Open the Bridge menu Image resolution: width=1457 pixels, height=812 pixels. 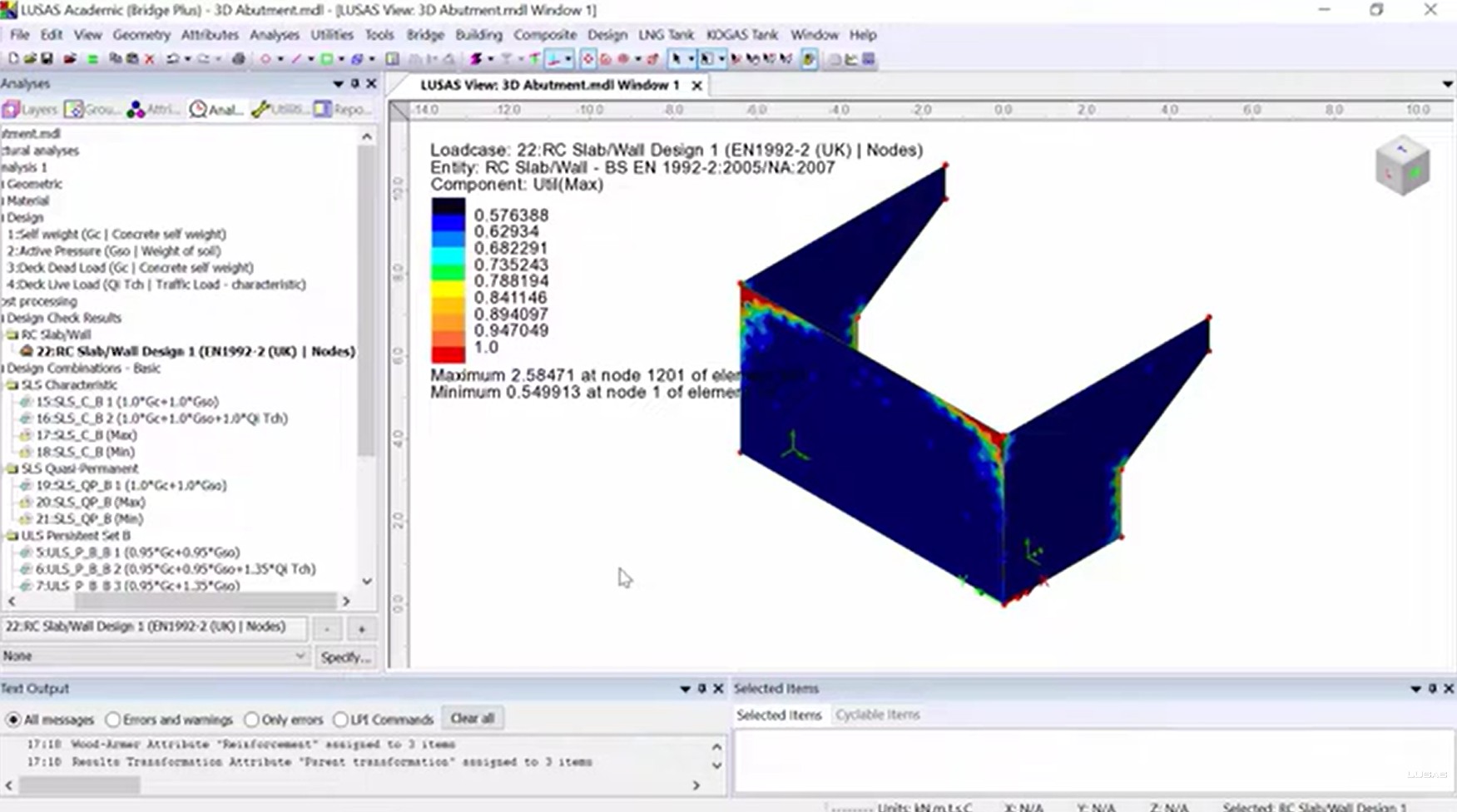[424, 34]
